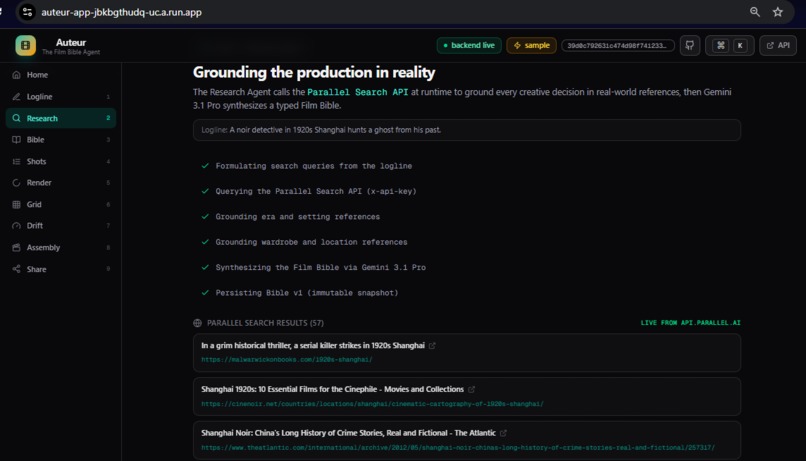Open external link icon for The Atlantic result
The image size is (806, 461).
503,433
